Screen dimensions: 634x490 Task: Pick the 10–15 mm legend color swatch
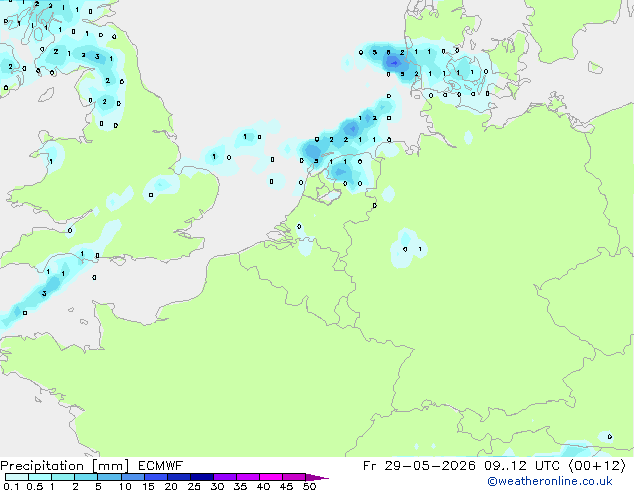132,477
